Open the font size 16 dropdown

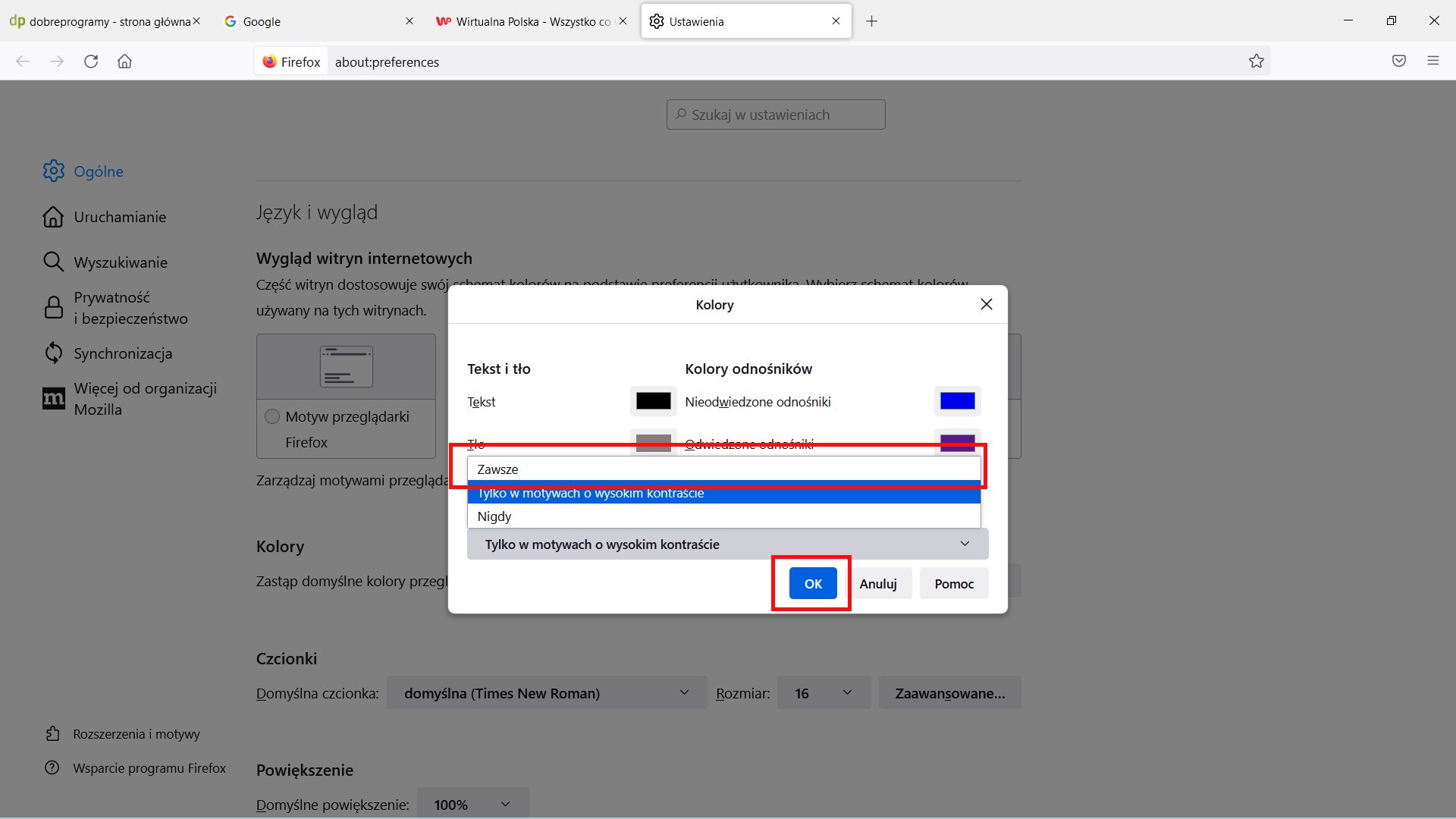[823, 692]
